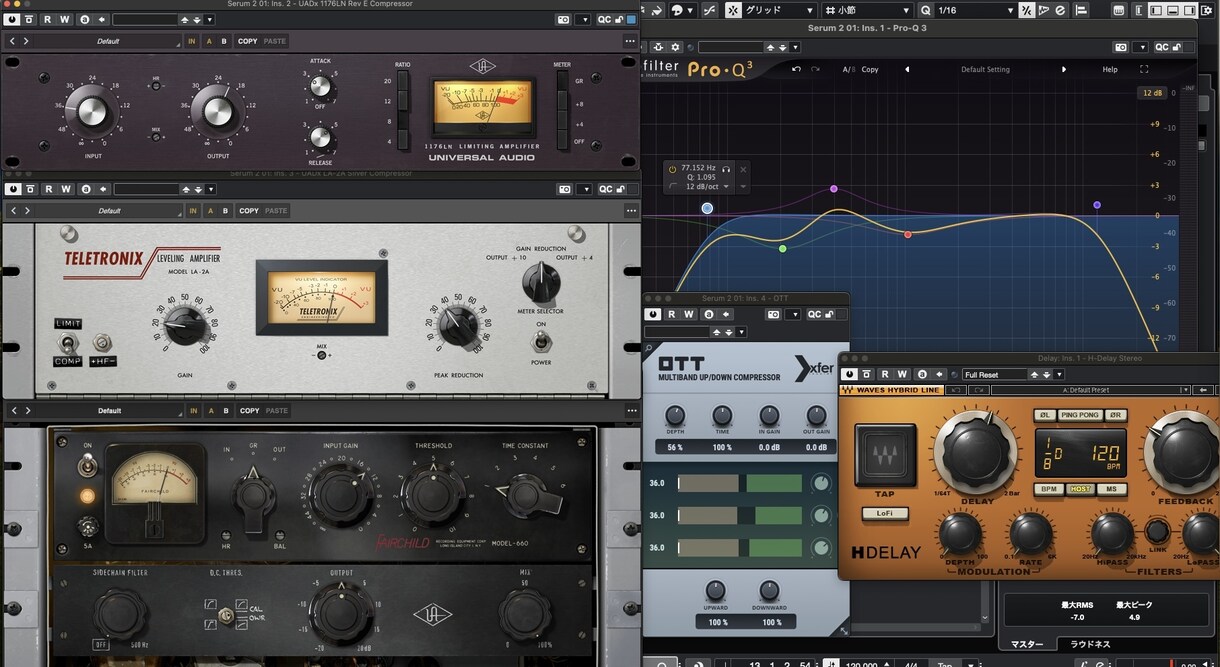Go to next preset in LA-2A
1220x667 pixels.
[x=26, y=211]
